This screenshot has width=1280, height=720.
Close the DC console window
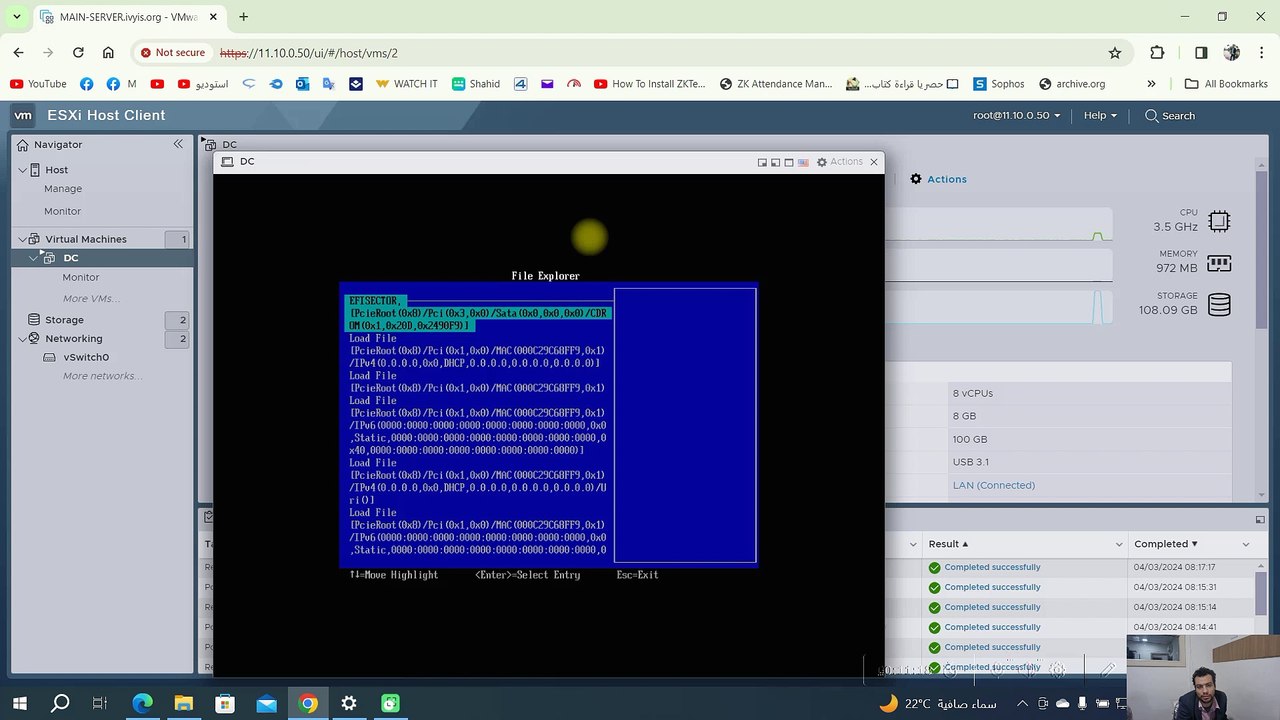874,161
